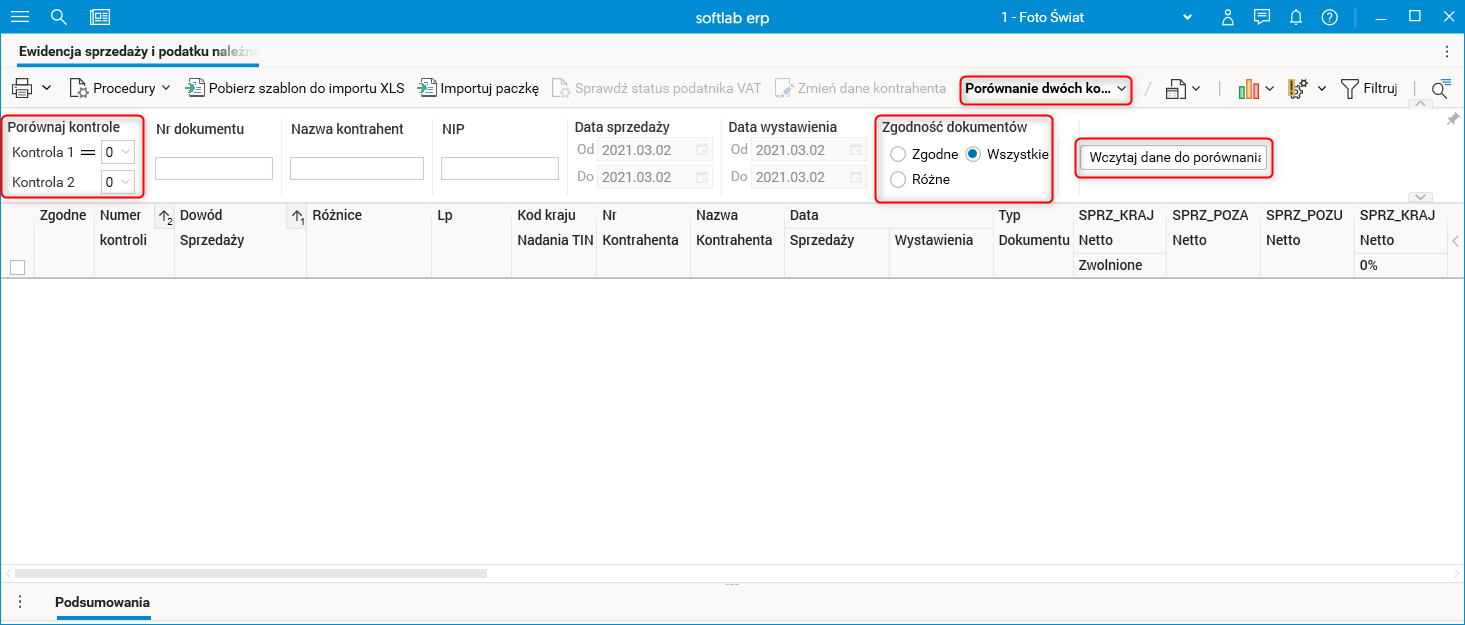Click the search magnifier in title bar
The width and height of the screenshot is (1465, 625).
tap(59, 17)
